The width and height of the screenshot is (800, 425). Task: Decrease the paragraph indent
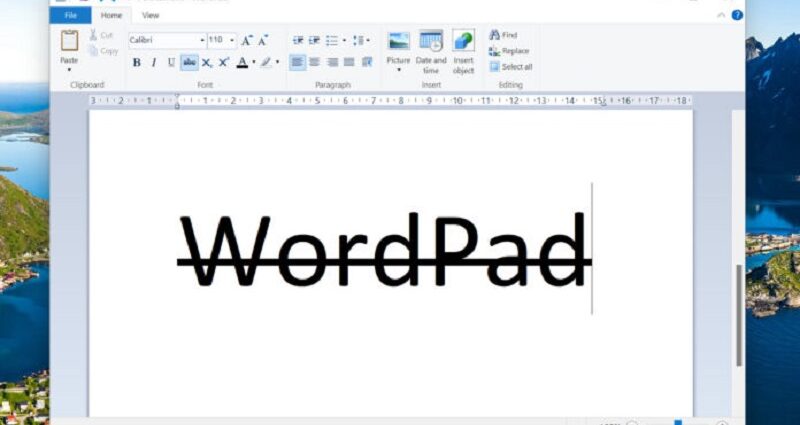pos(298,40)
